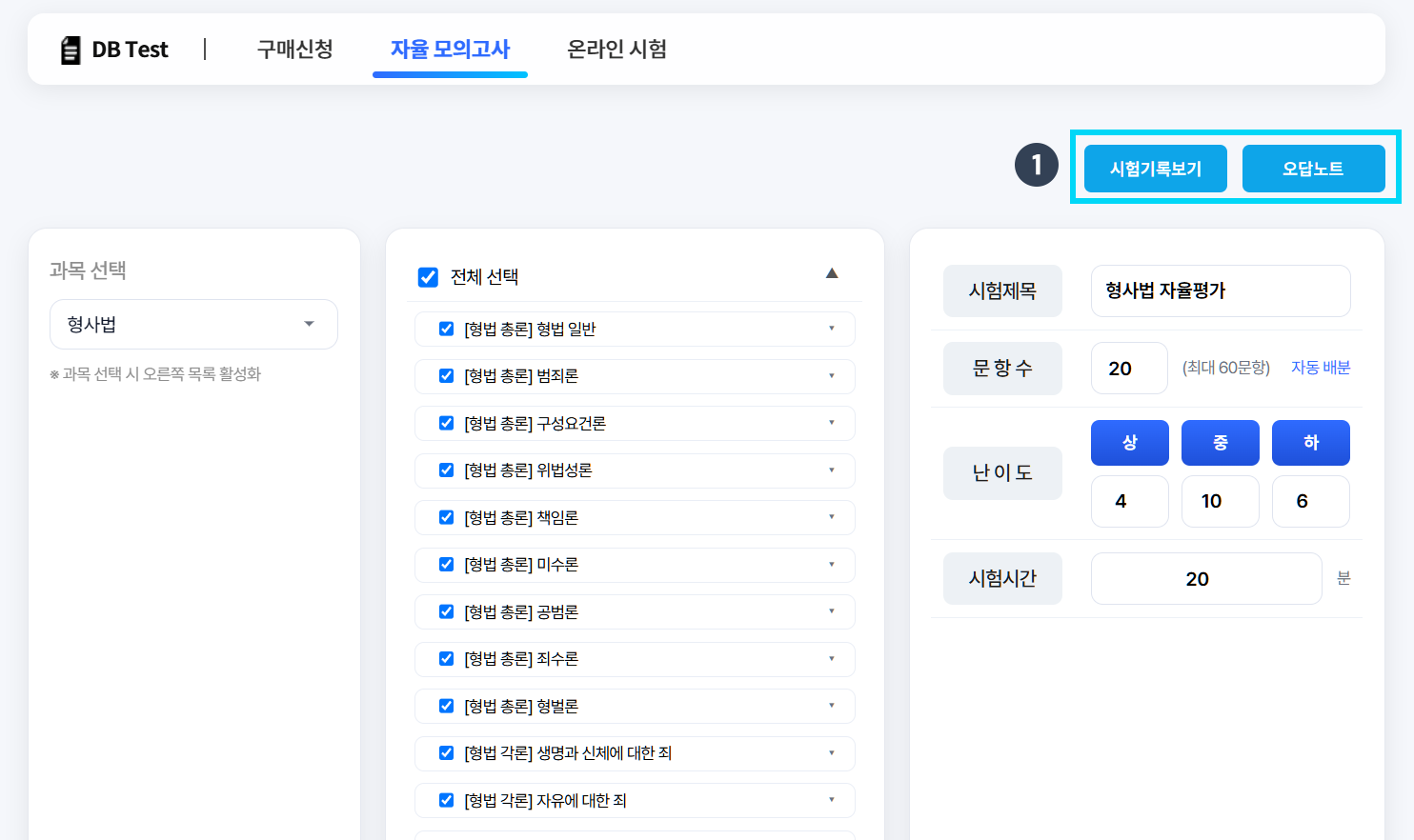Screen dimensions: 1414x840
Task: Click the 시험시간 input showing 20
Action: click(1206, 578)
